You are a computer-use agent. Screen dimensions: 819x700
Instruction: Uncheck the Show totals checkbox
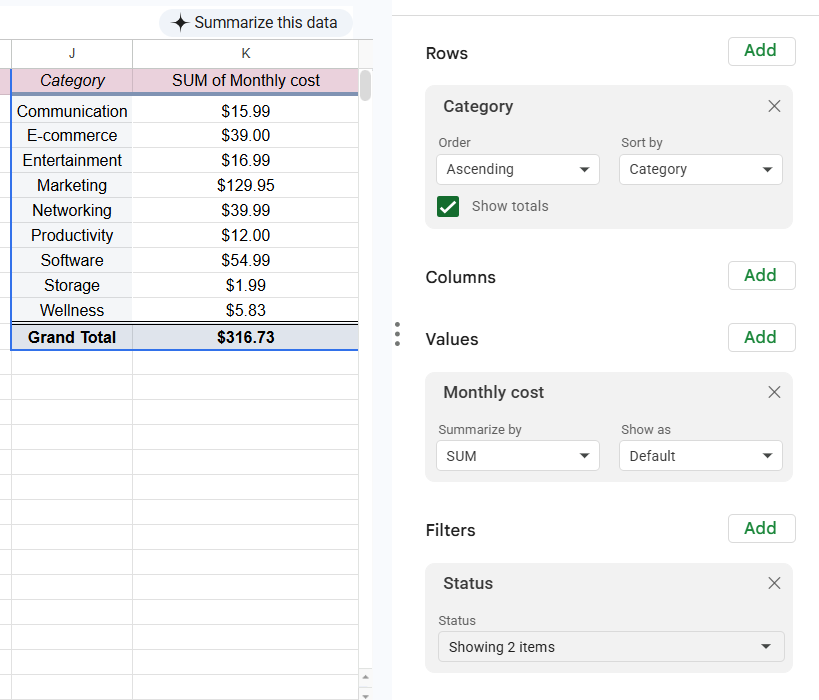[448, 206]
